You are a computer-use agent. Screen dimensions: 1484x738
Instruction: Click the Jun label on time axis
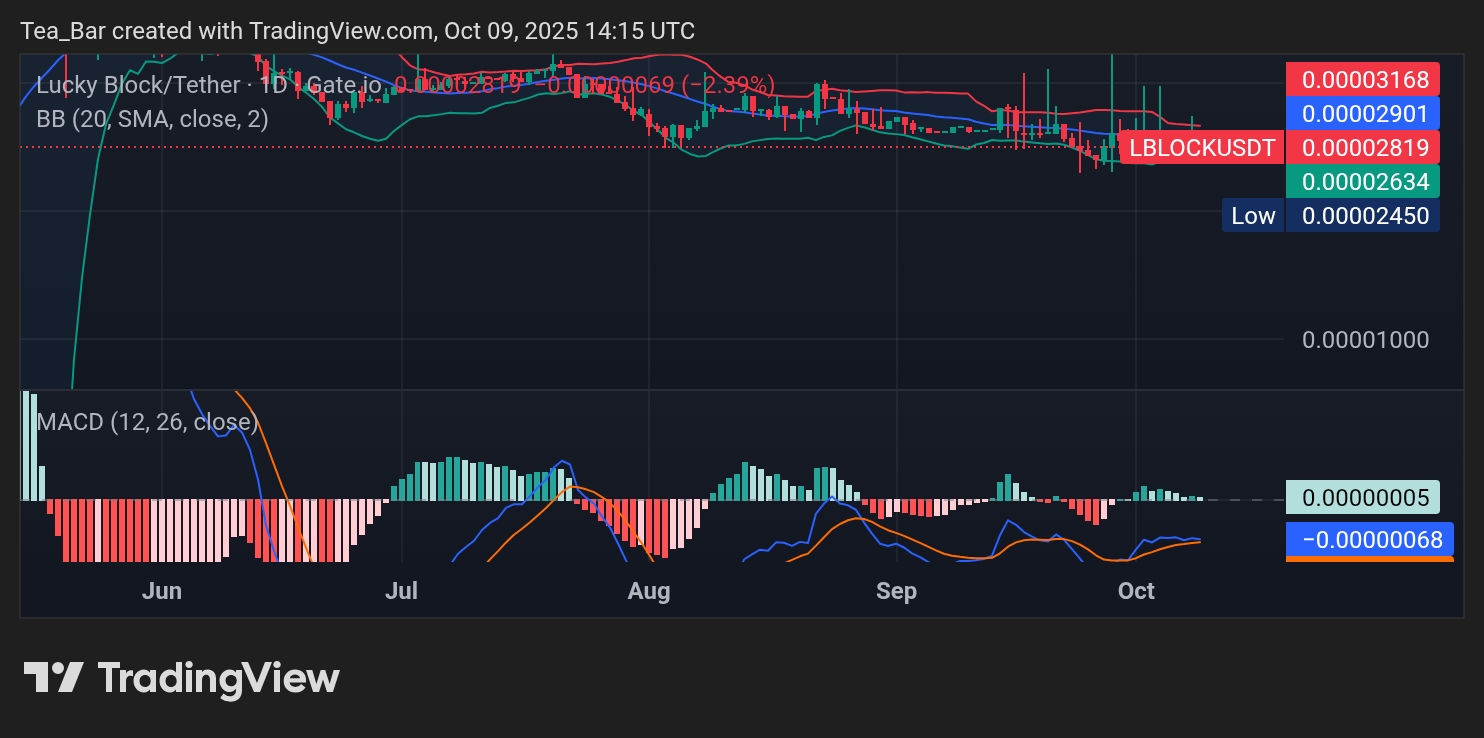[162, 591]
